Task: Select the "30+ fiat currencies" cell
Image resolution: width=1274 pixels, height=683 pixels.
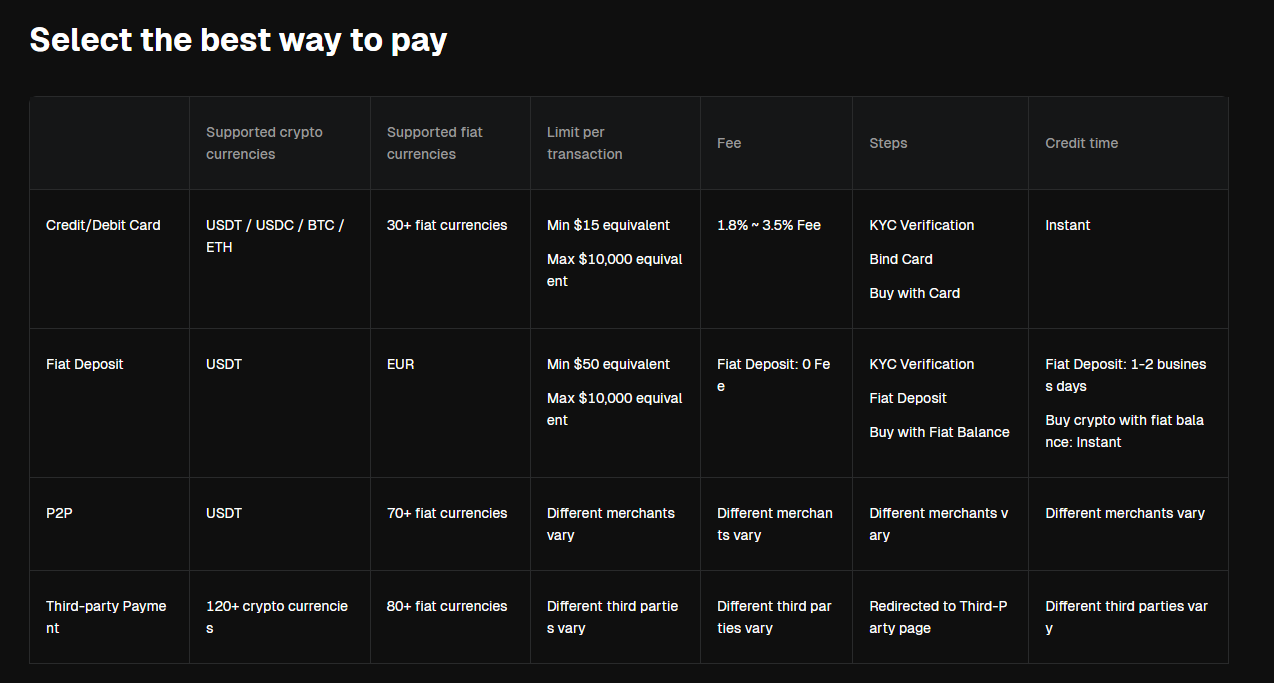Action: click(x=447, y=225)
